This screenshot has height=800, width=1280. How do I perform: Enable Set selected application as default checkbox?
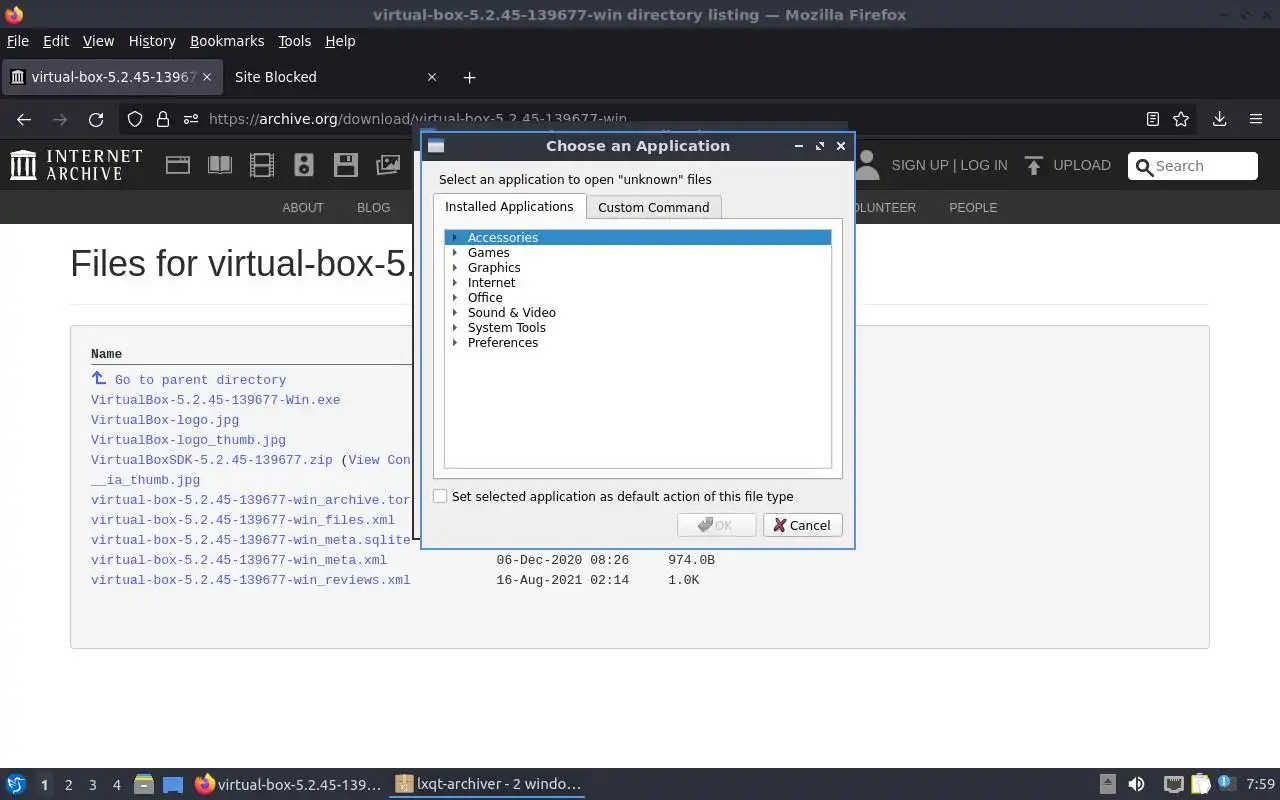pyautogui.click(x=440, y=496)
